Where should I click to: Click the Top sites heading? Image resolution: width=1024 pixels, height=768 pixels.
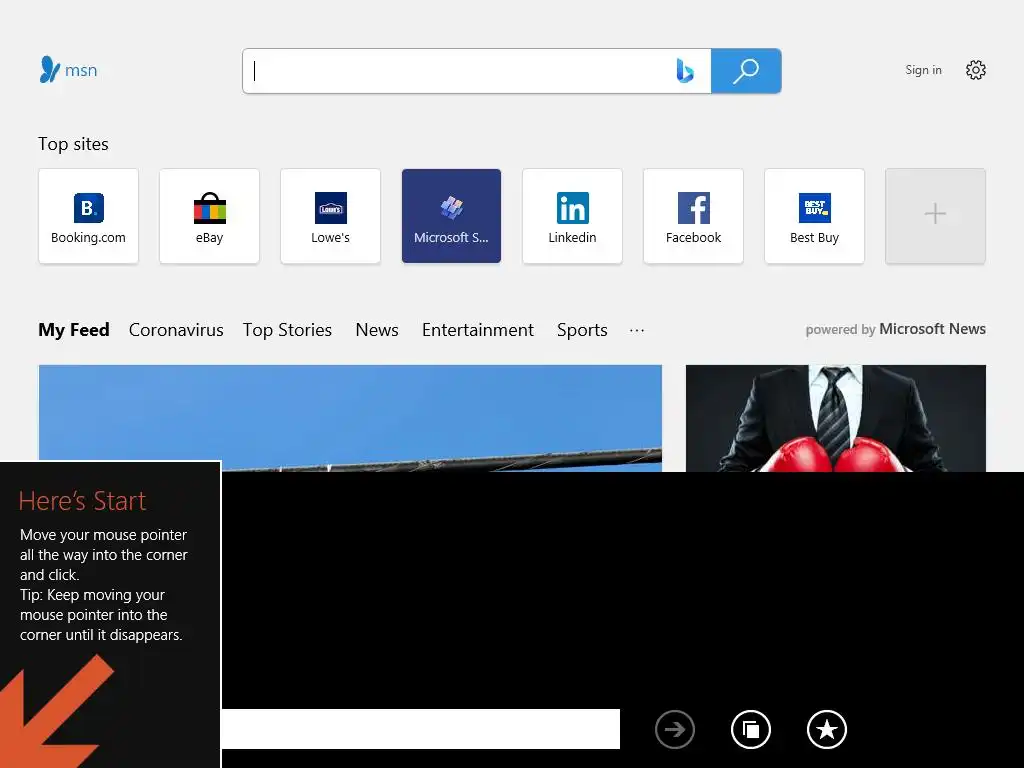(73, 144)
